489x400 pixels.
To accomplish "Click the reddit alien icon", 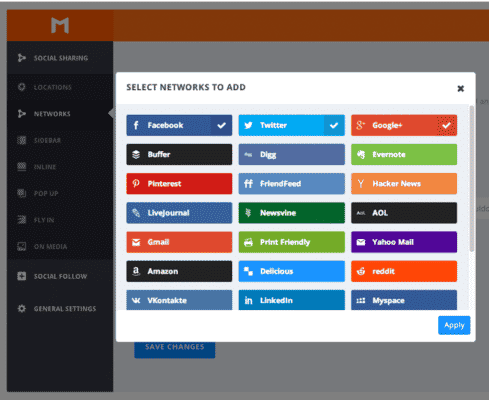I will coord(361,271).
